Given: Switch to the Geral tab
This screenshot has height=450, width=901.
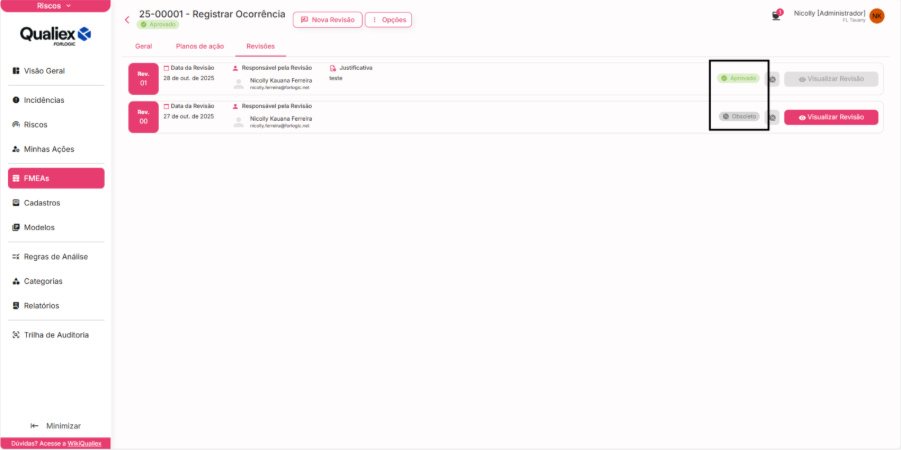Looking at the screenshot, I should 143,47.
